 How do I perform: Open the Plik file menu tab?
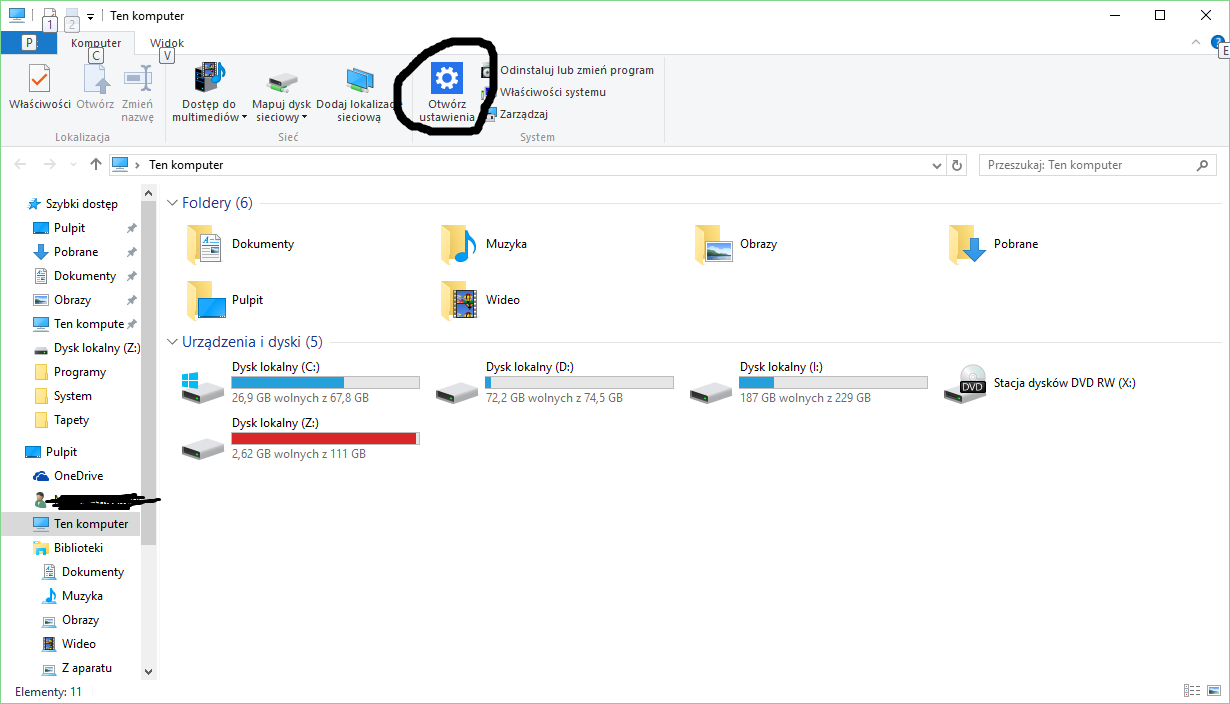click(x=28, y=43)
